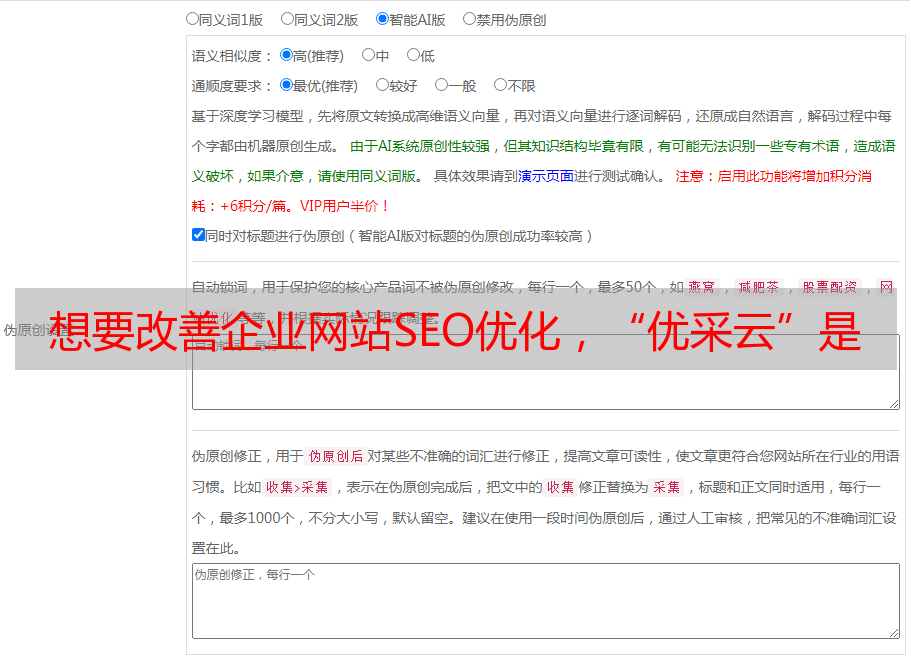This screenshot has height=658, width=911.
Task: Open the 演示页面 link
Action: 546,176
